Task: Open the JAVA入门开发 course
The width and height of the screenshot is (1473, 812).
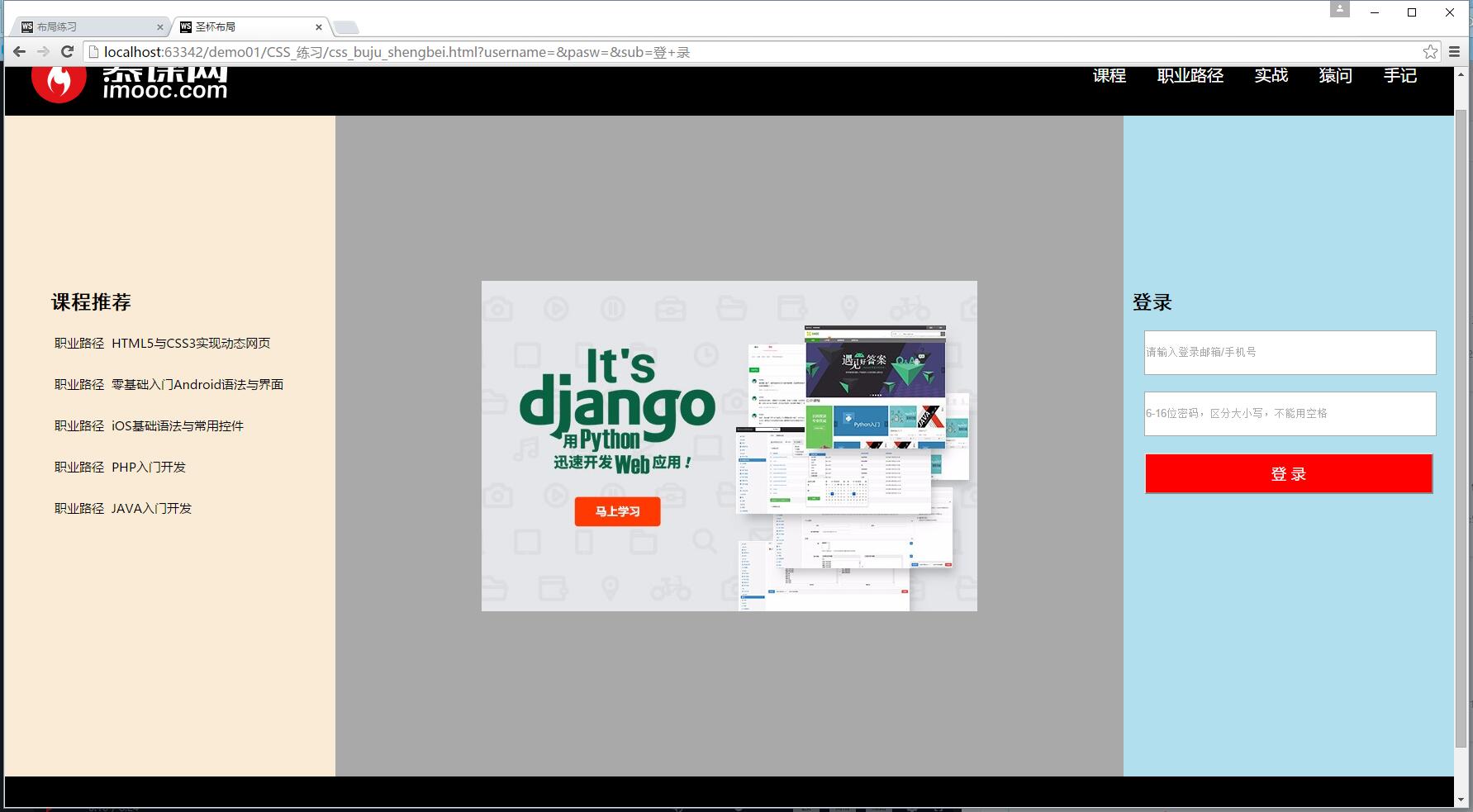Action: [x=151, y=508]
